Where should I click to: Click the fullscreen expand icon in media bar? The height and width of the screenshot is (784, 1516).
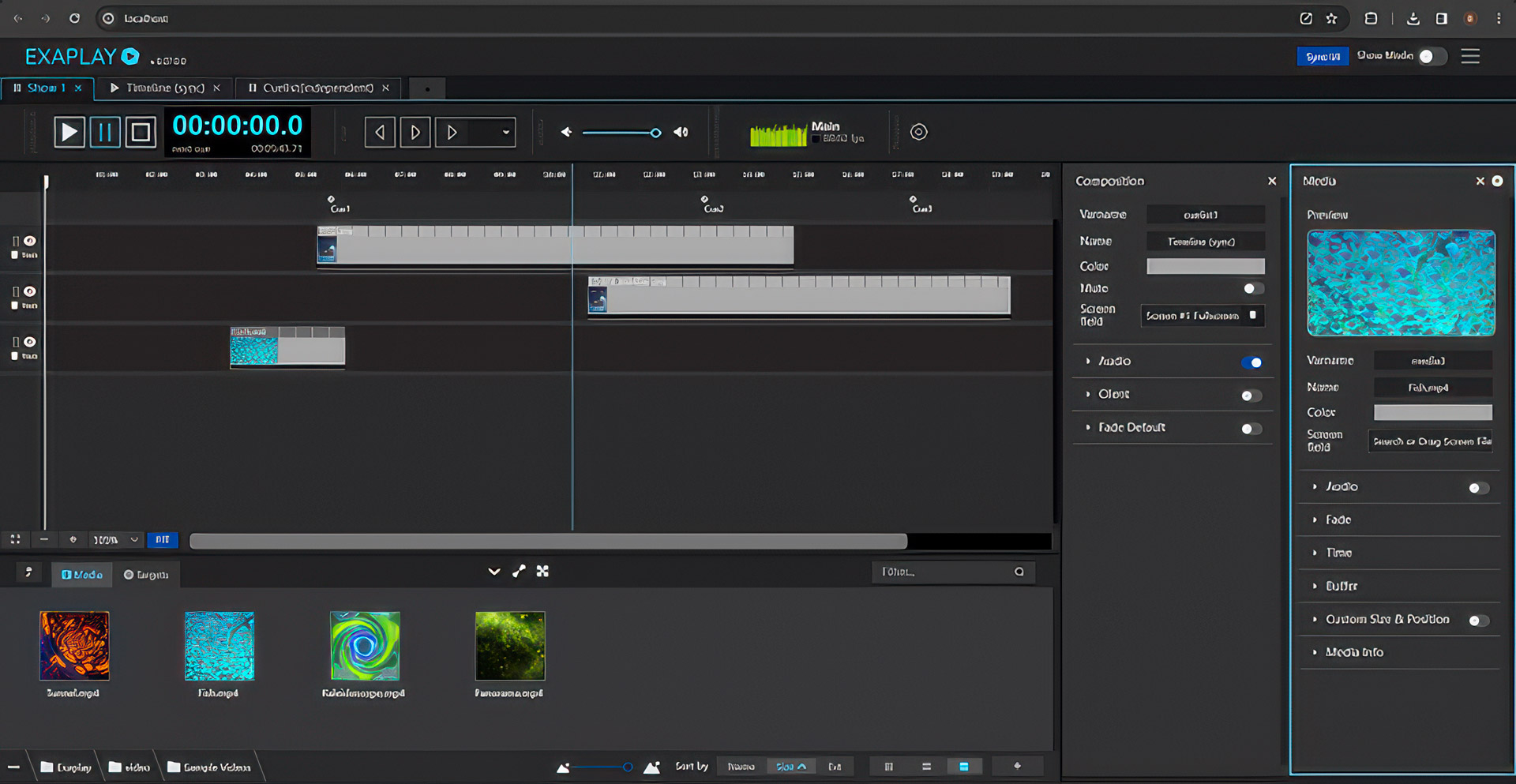tap(542, 571)
